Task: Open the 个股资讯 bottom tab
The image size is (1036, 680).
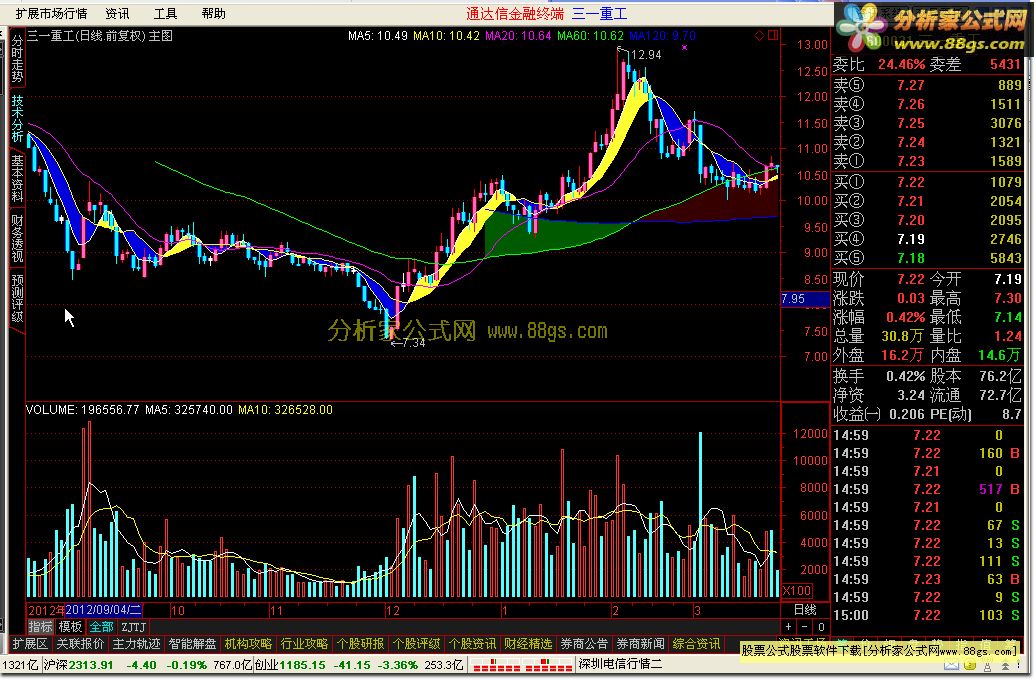Action: [472, 643]
